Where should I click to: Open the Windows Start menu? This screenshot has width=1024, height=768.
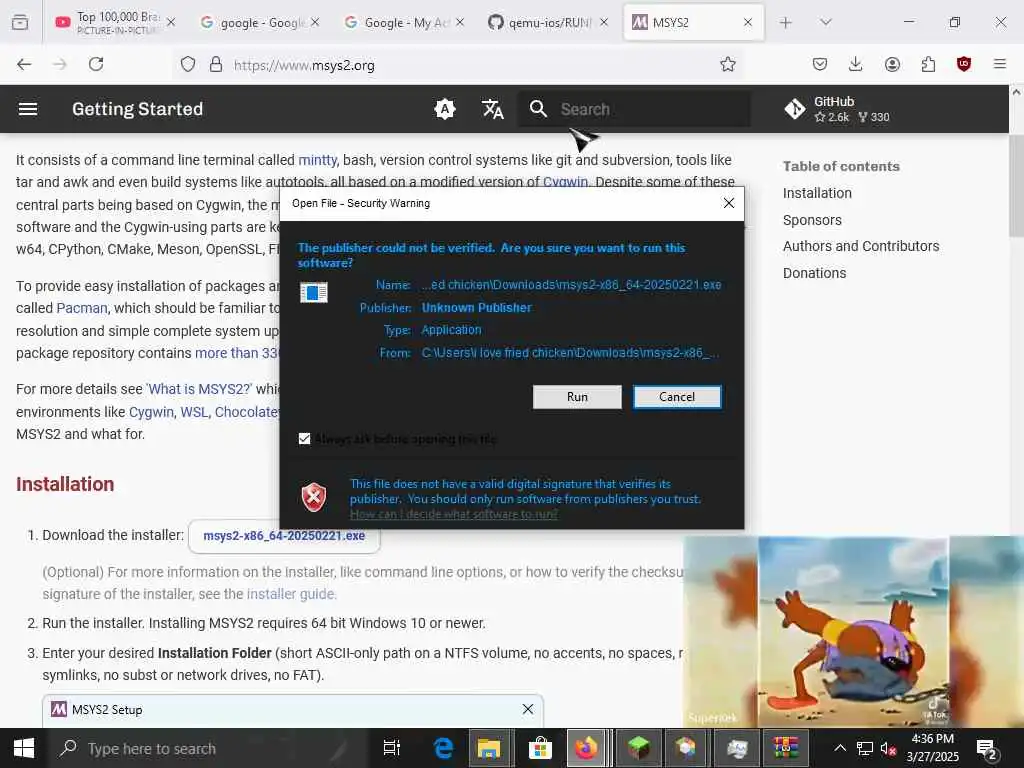[x=24, y=748]
